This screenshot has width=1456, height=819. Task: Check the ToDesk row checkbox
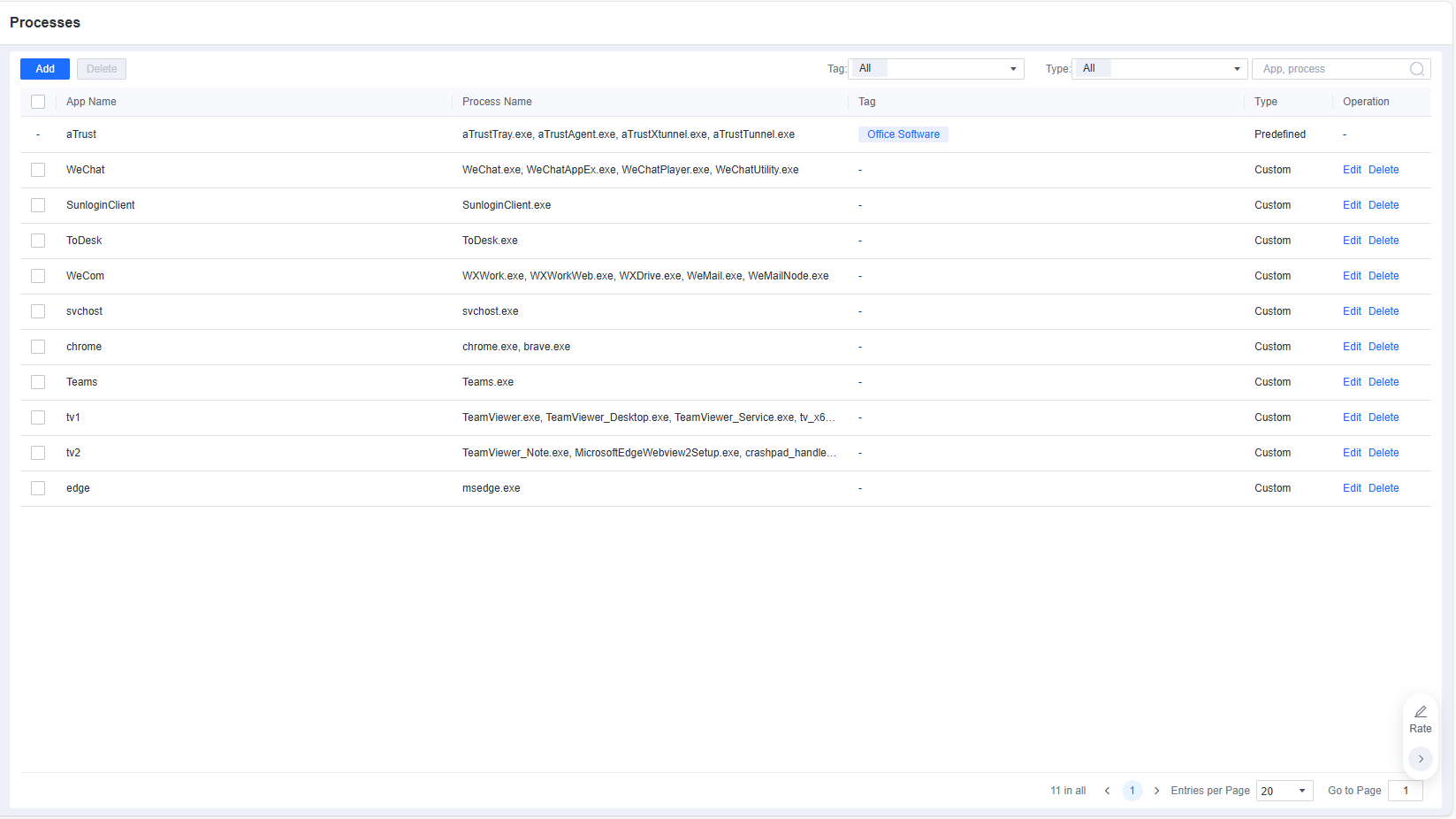point(38,241)
